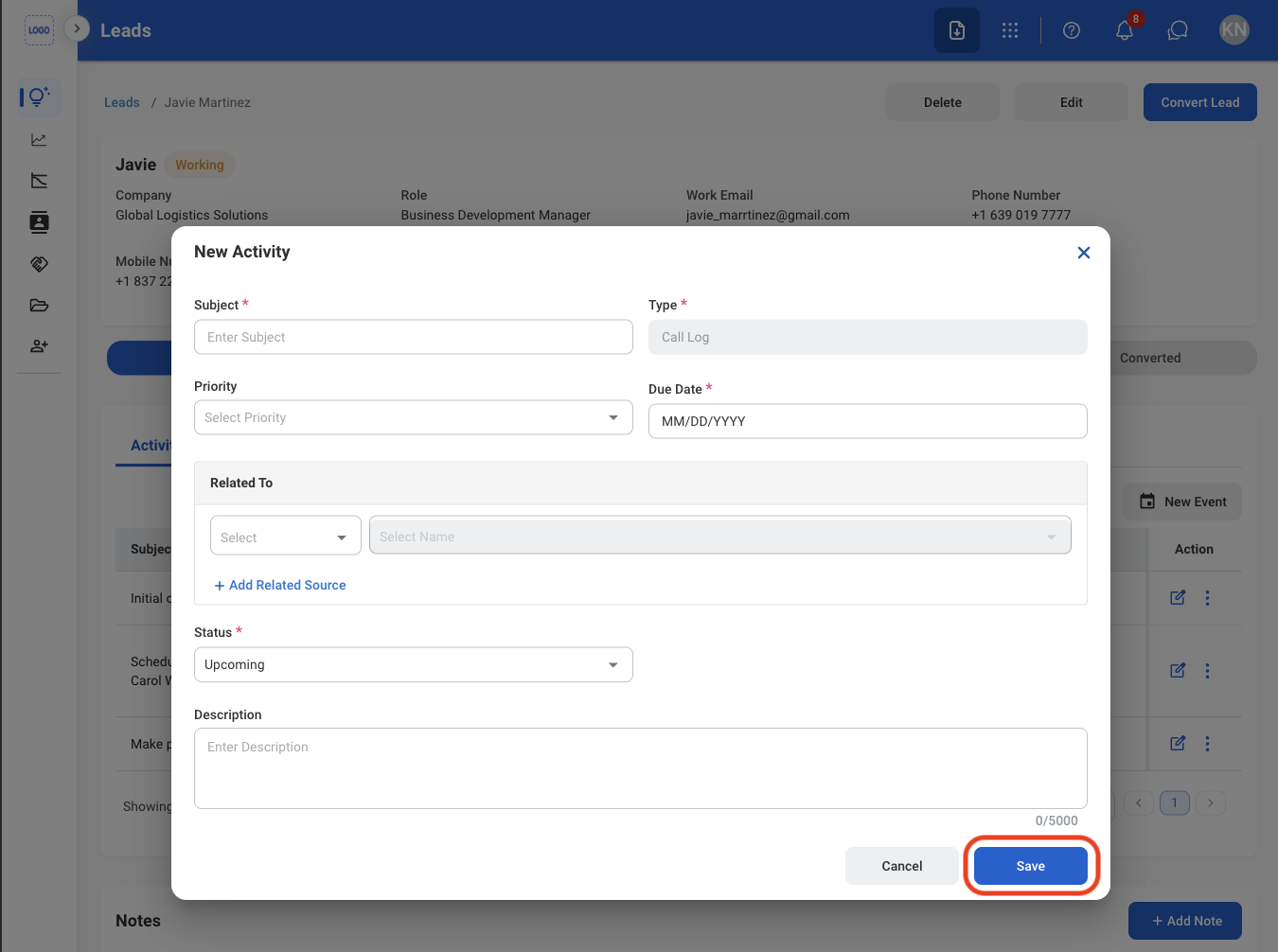Open the contacts book sidebar icon
The height and width of the screenshot is (952, 1278).
pos(39,222)
